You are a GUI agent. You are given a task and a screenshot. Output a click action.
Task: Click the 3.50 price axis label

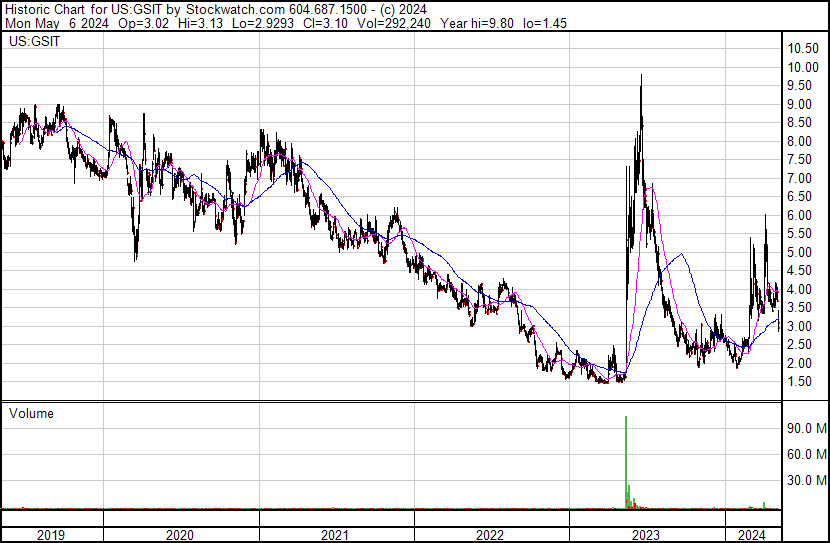(x=799, y=307)
